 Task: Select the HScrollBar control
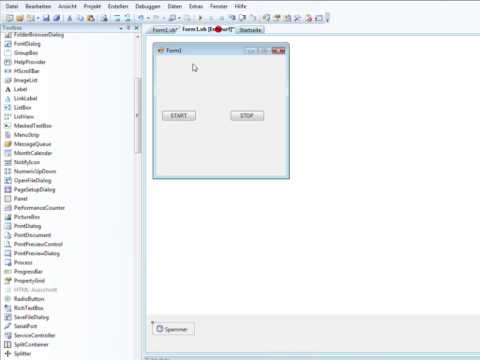click(x=27, y=71)
